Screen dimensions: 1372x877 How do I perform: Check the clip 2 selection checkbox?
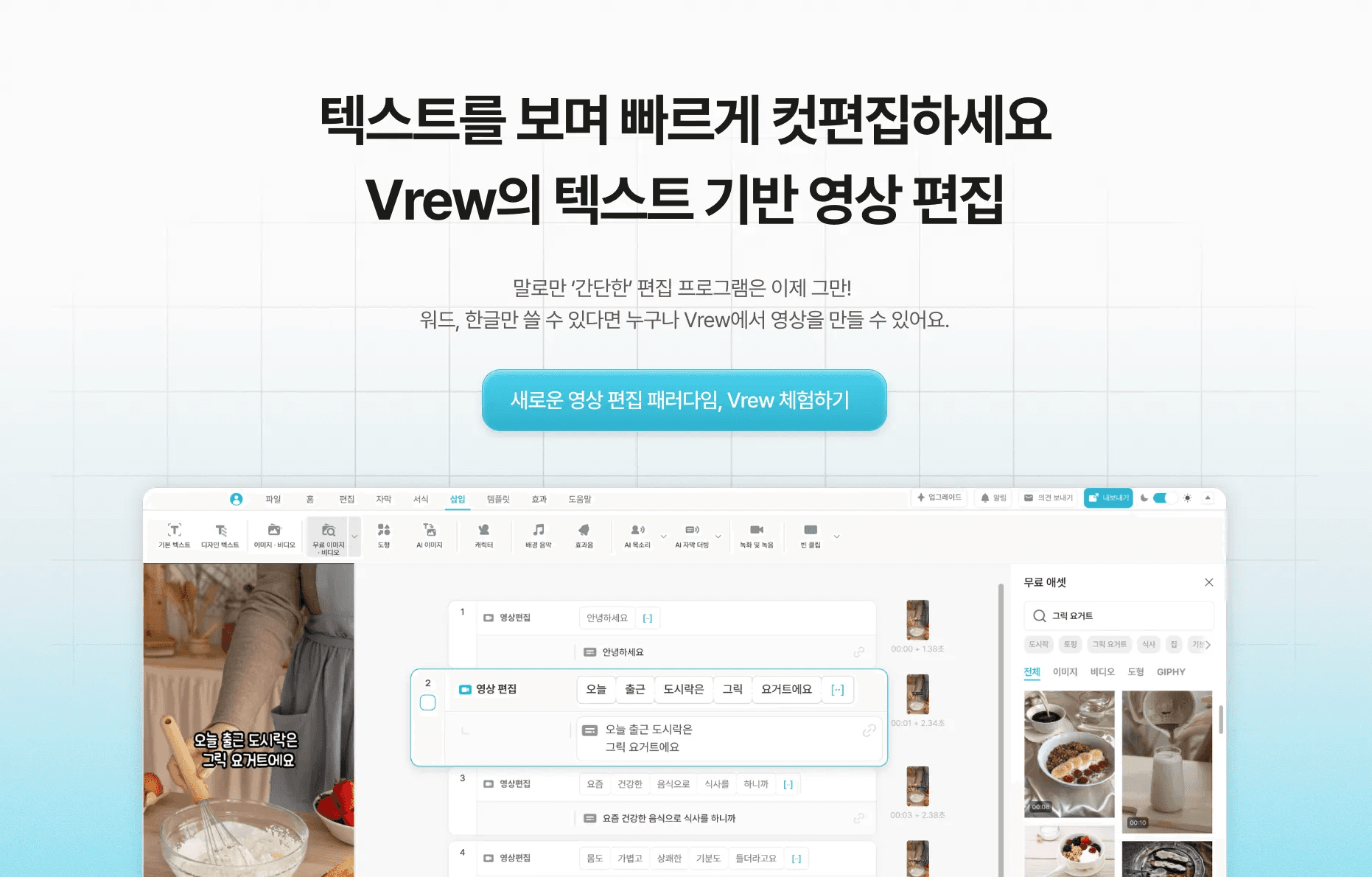pos(427,702)
